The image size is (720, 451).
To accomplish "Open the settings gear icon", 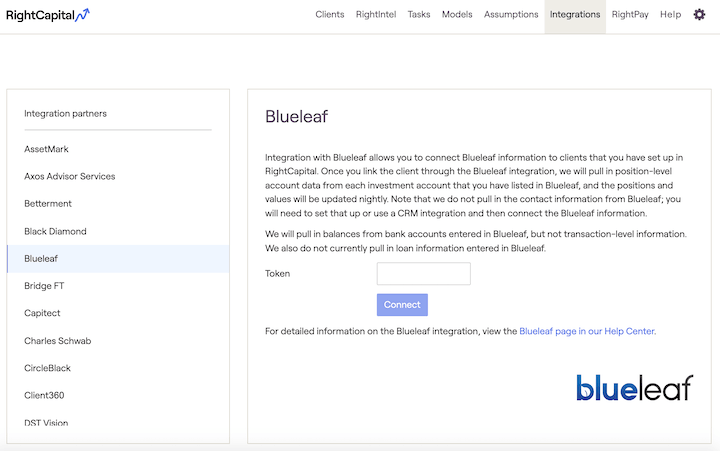I will pyautogui.click(x=699, y=15).
